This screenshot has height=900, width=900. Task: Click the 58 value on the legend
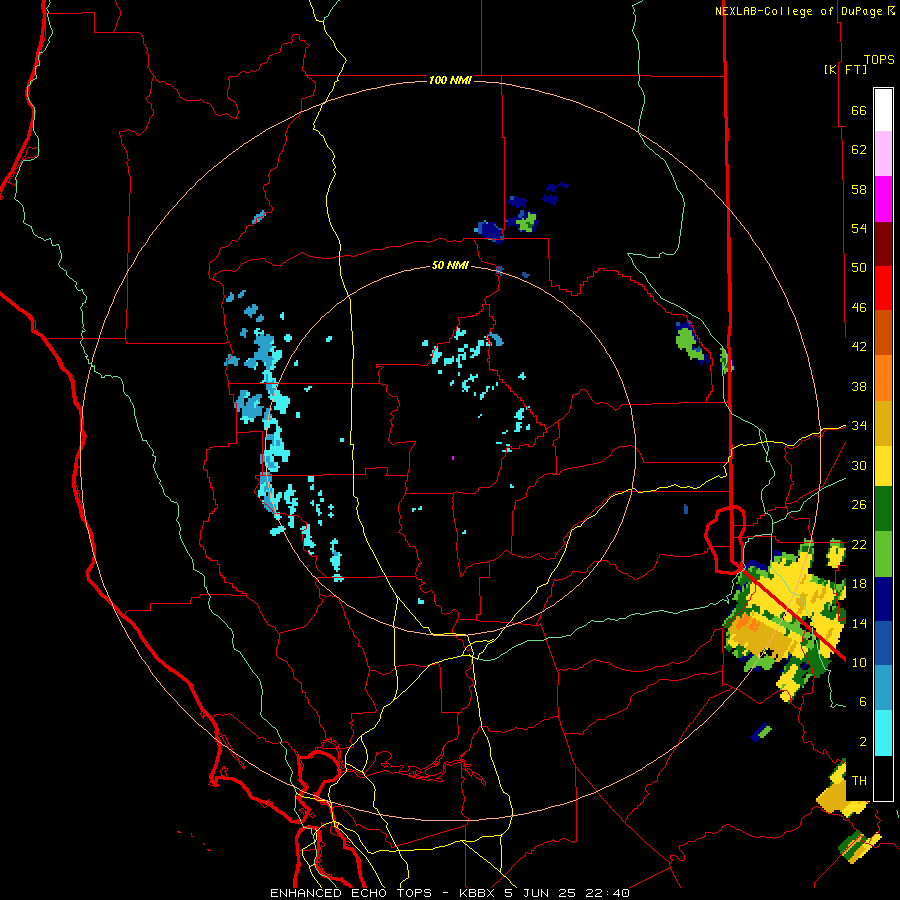(859, 189)
